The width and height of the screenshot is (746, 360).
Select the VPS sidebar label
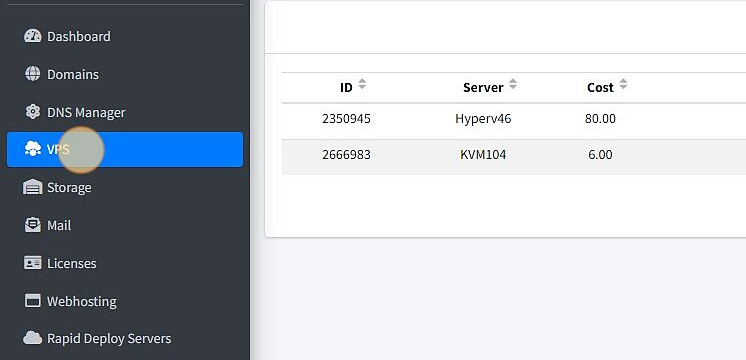coord(58,150)
